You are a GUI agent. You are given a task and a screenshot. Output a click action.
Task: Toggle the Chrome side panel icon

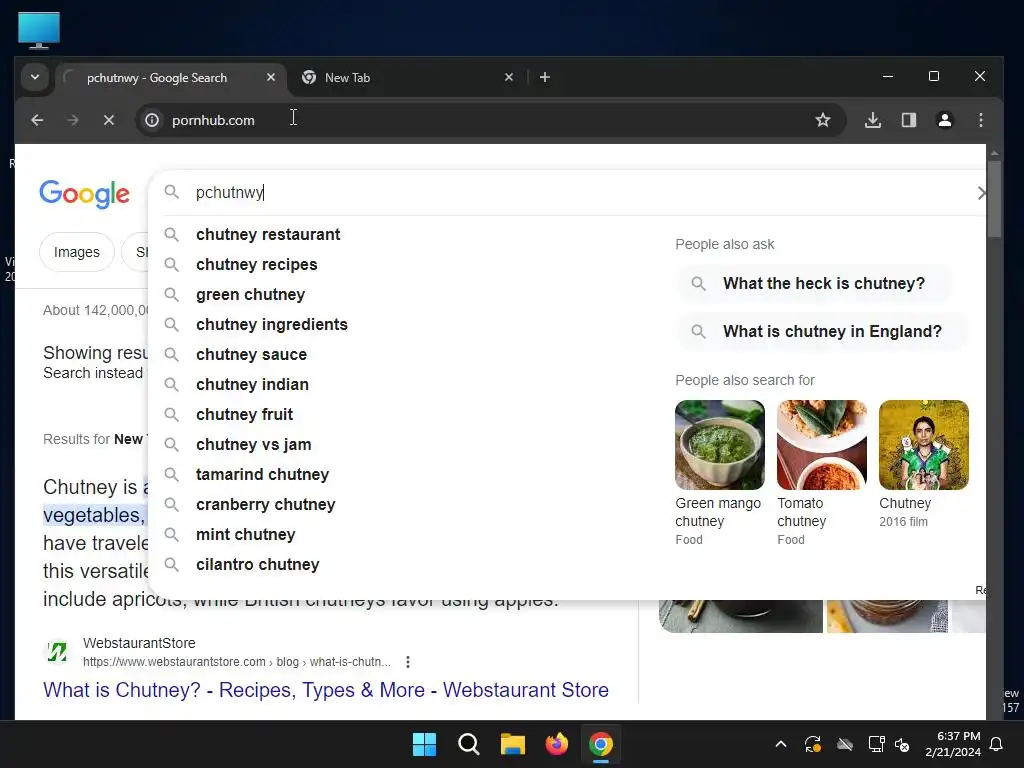coord(909,120)
